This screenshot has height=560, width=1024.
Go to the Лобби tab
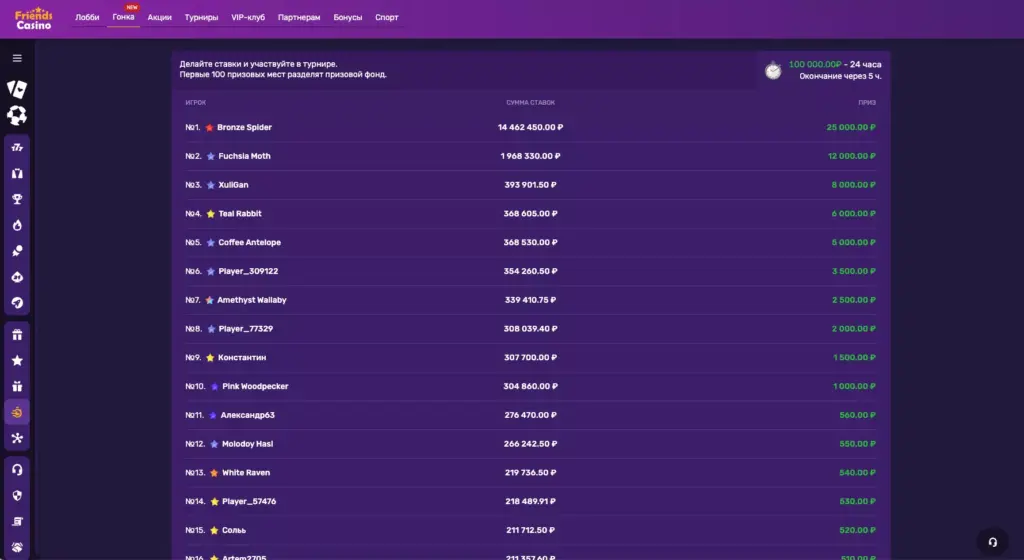click(x=87, y=18)
